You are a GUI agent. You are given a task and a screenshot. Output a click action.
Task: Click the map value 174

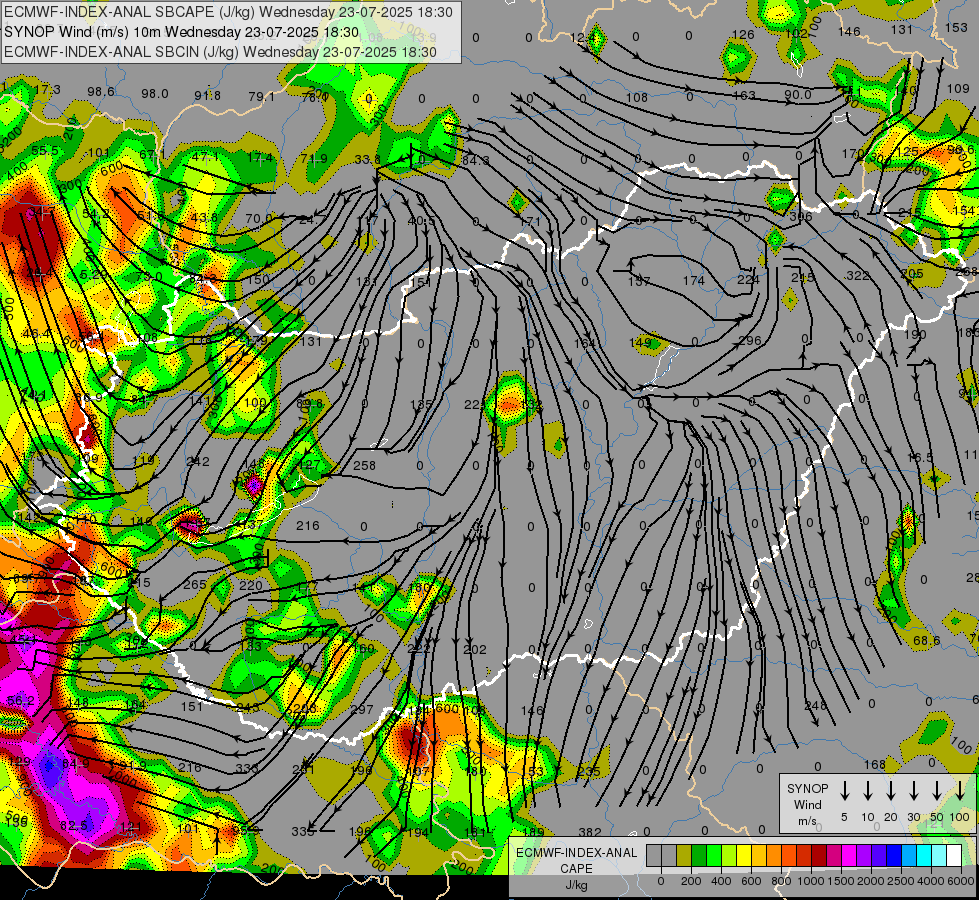pyautogui.click(x=694, y=281)
